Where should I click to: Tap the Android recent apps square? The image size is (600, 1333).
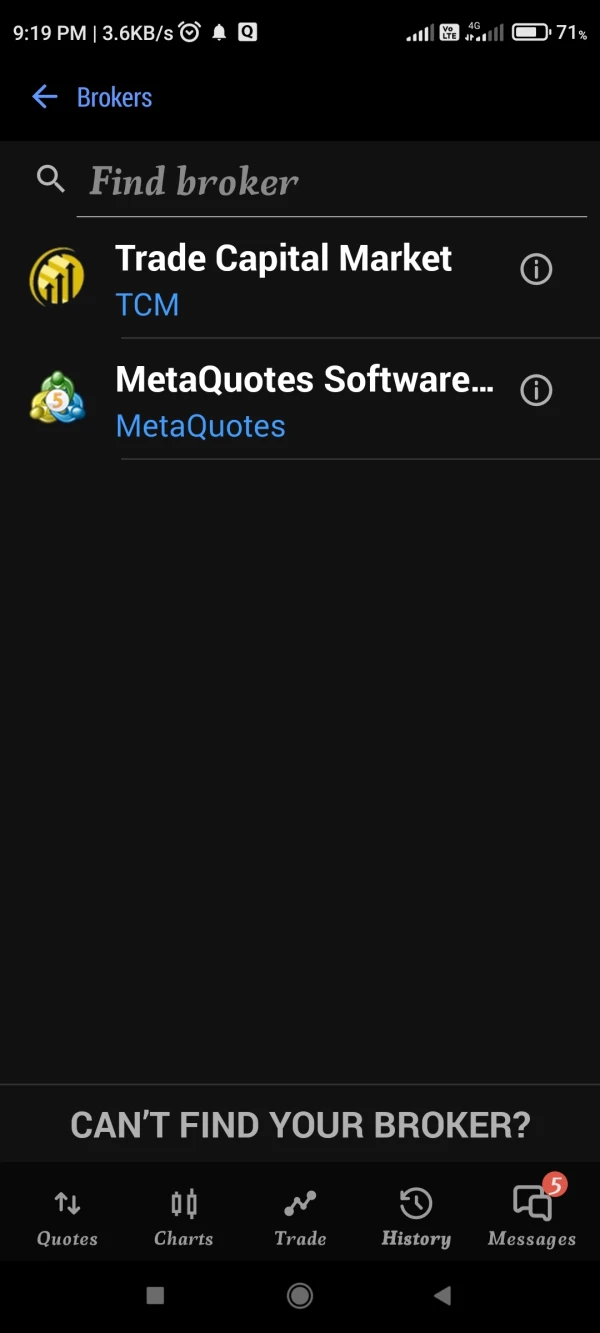[155, 1296]
